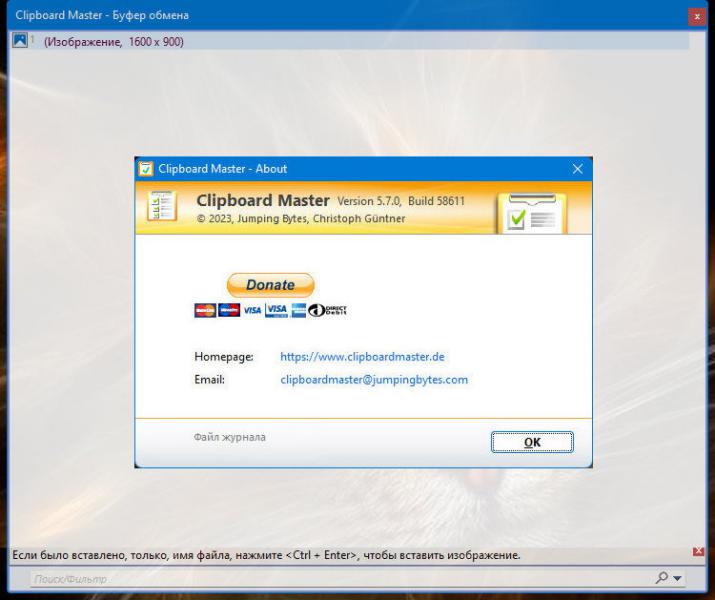
Task: Click the American Express card icon
Action: pyautogui.click(x=298, y=310)
